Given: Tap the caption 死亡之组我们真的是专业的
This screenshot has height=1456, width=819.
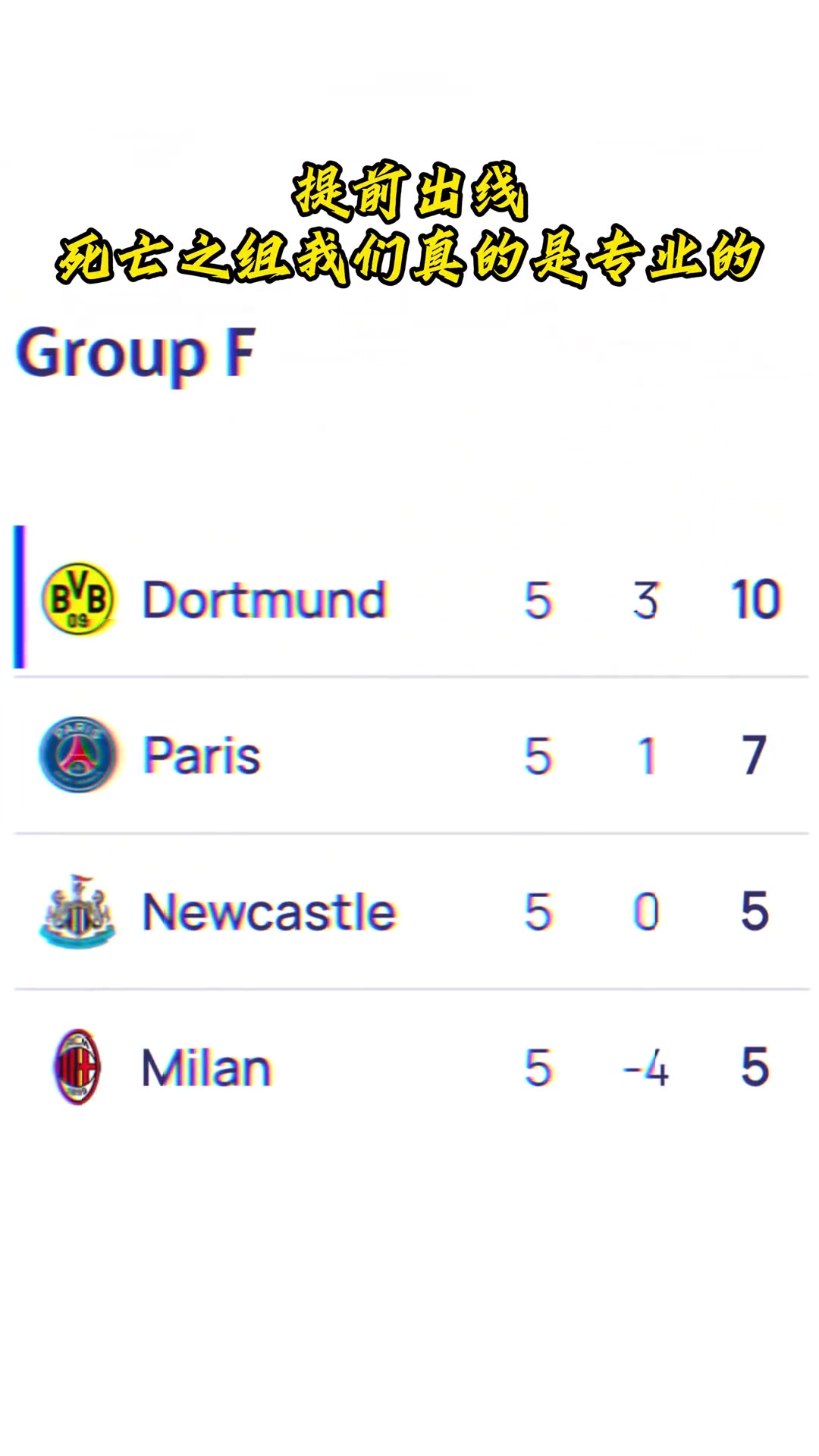Looking at the screenshot, I should click(x=409, y=256).
